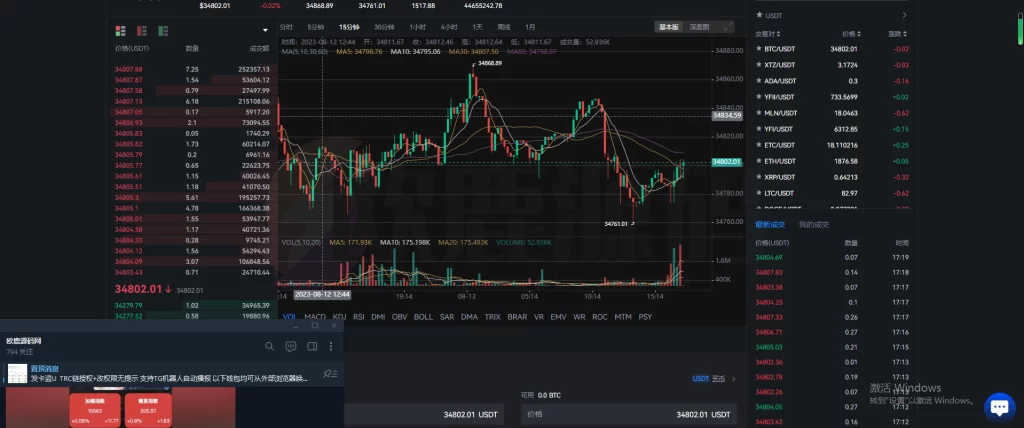Open the 置顶消息 pinned message
Screen dimensions: 1024x428
[172, 374]
